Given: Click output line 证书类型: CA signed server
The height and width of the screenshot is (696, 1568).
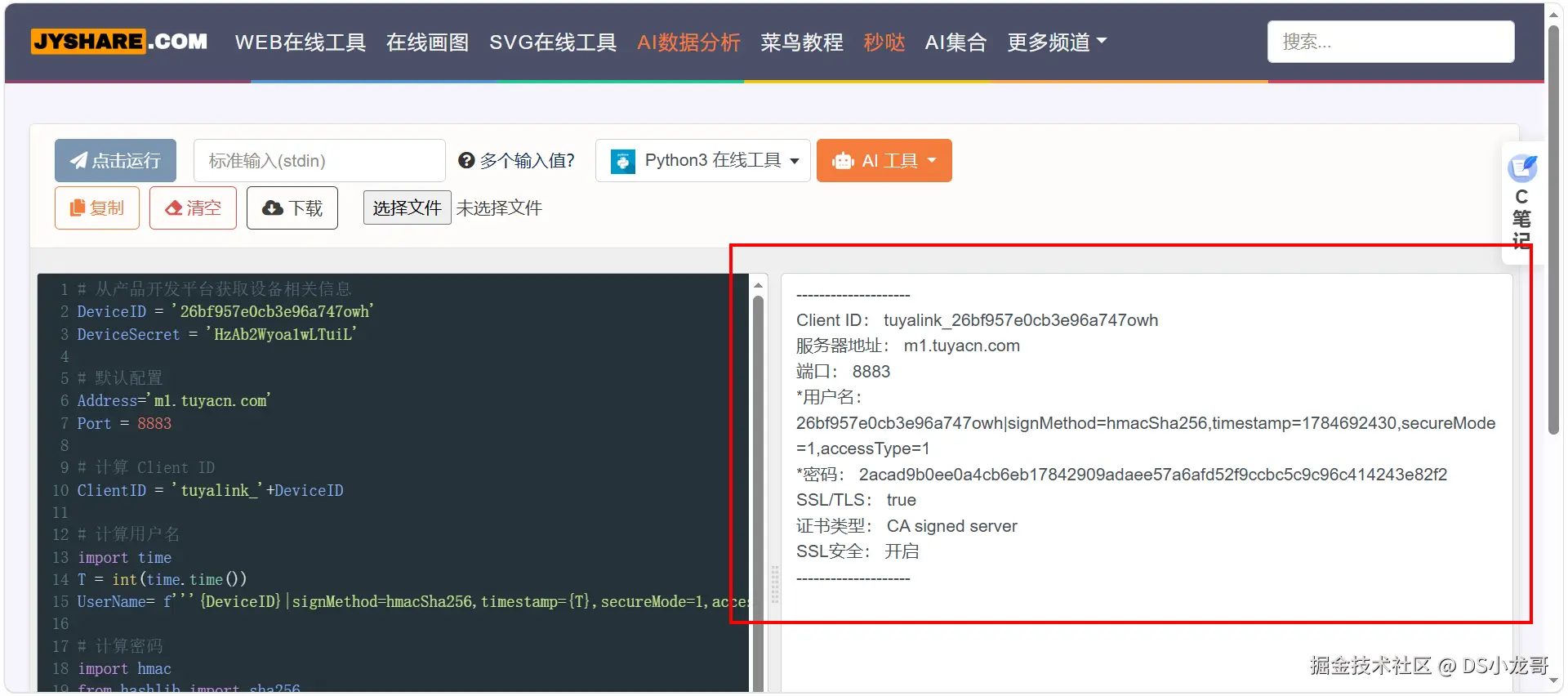Looking at the screenshot, I should [x=906, y=526].
